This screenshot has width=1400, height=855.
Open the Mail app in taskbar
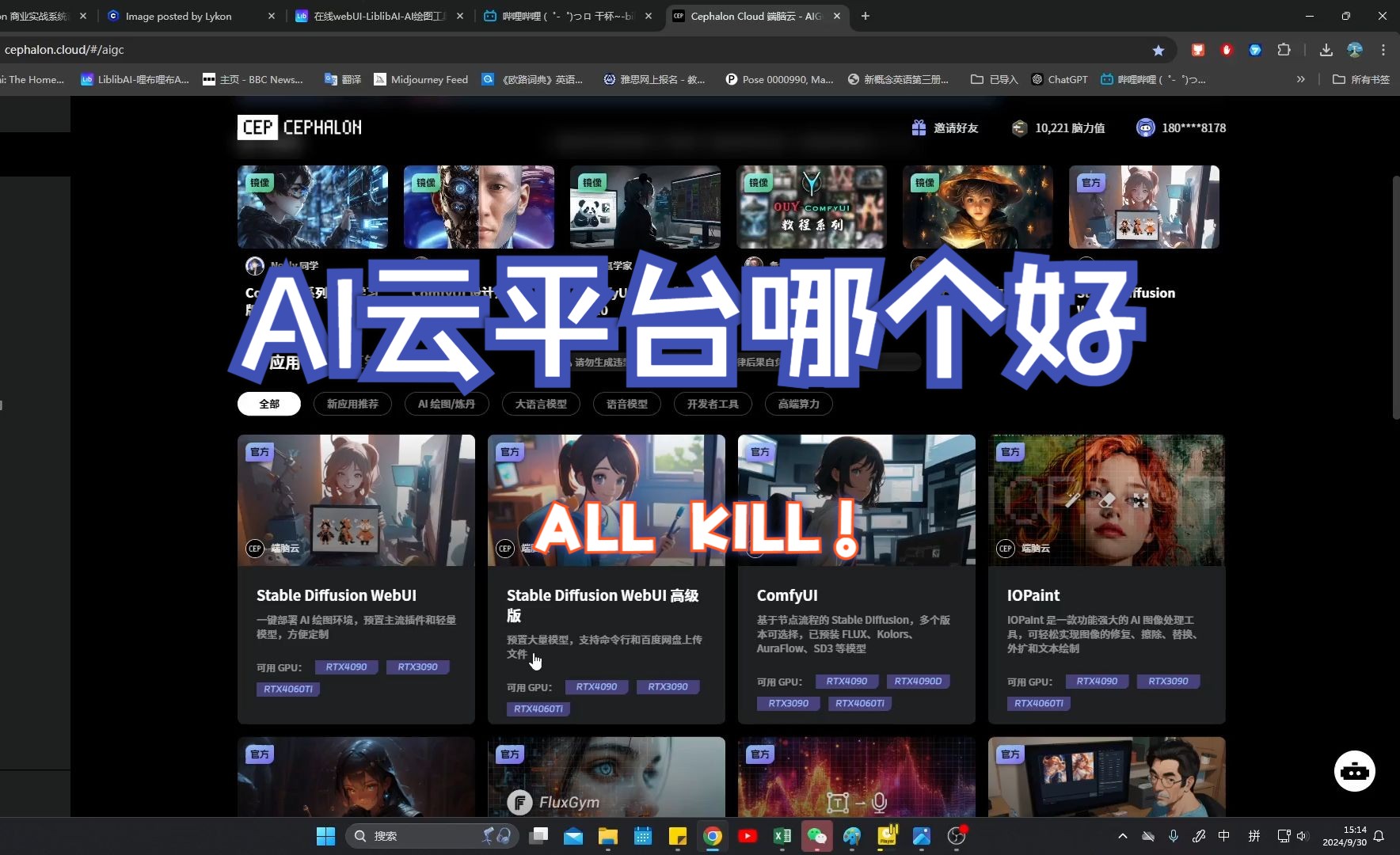pos(573,836)
